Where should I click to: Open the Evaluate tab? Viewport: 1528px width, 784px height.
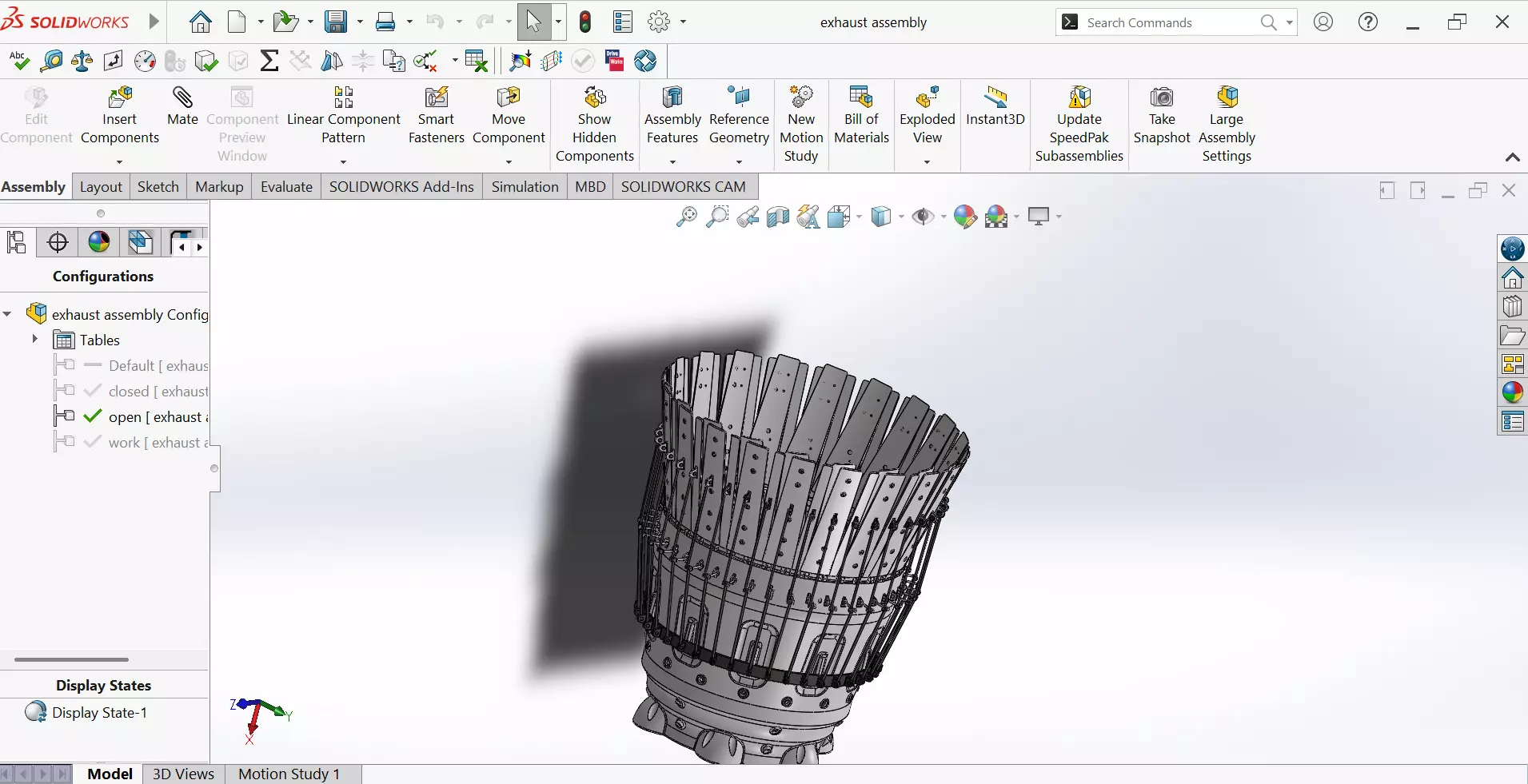click(x=286, y=186)
